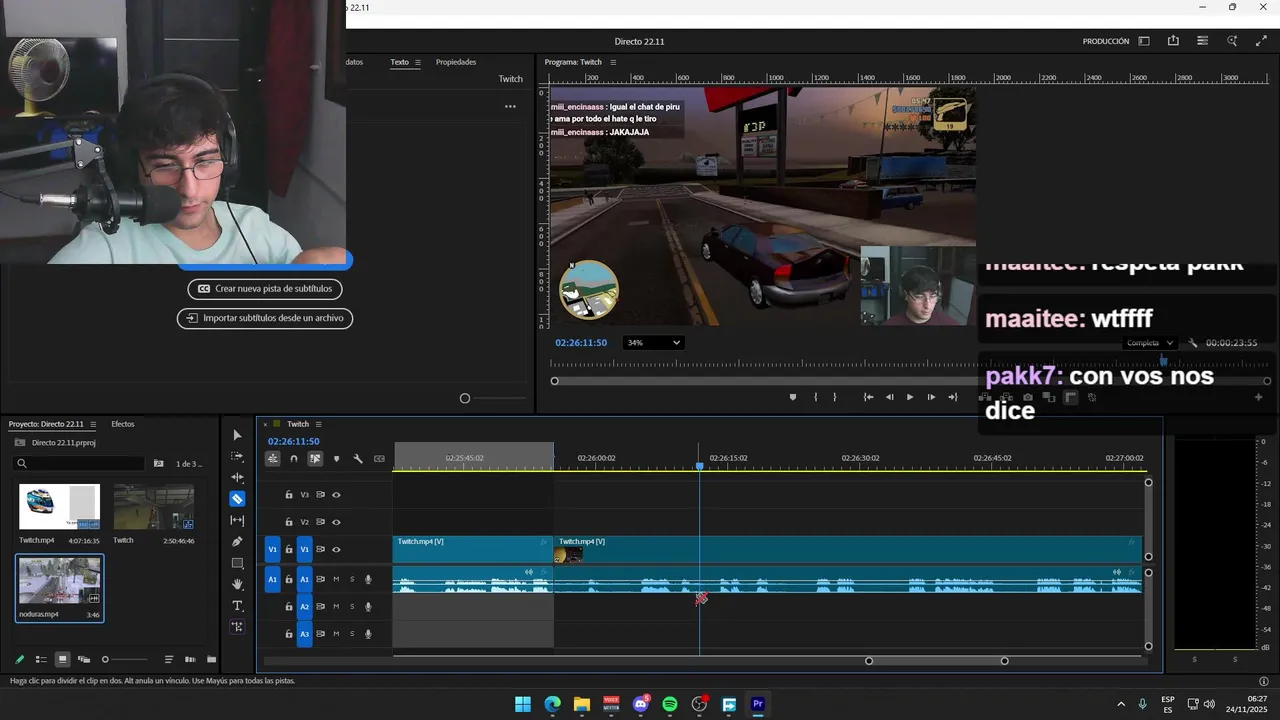This screenshot has width=1280, height=720.
Task: Toggle lock on track V3
Action: click(289, 495)
